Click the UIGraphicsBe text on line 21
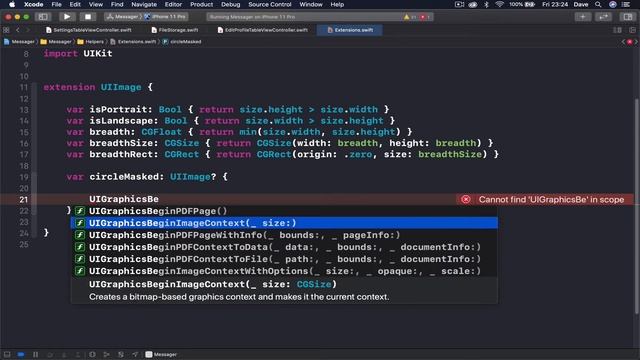 (x=124, y=199)
